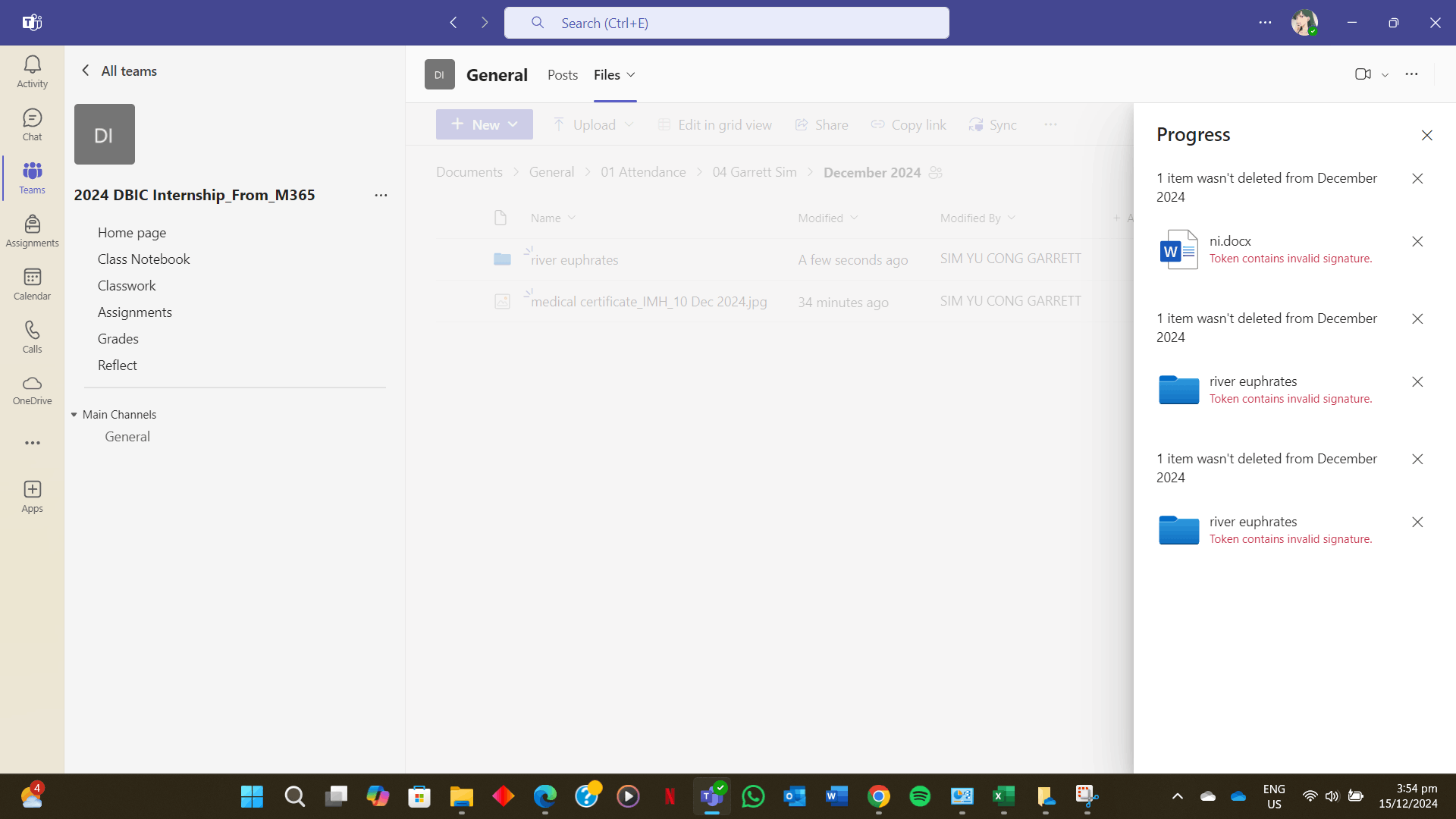Open Spotify from the taskbar

coord(920,796)
